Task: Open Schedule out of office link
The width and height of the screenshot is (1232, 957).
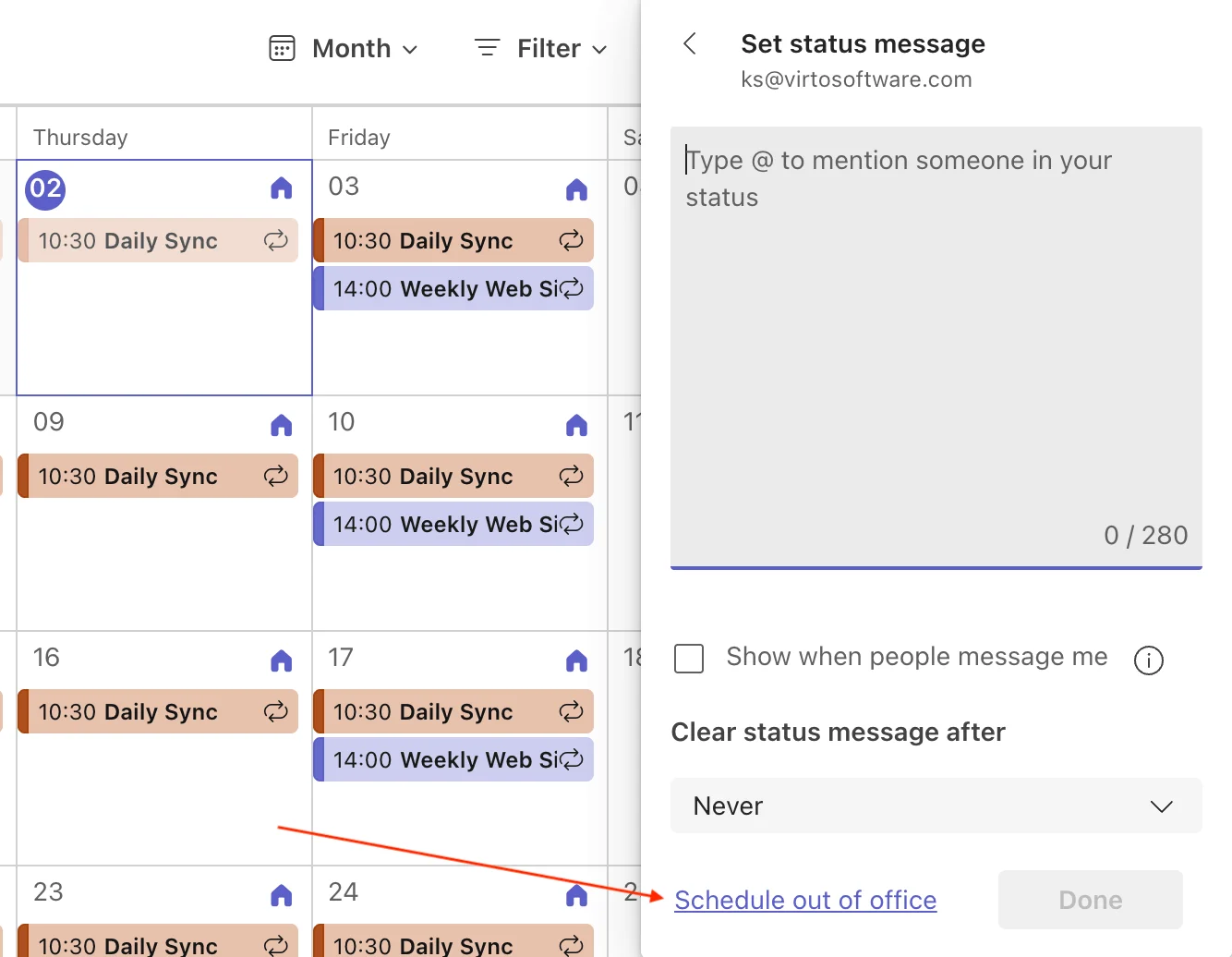Action: pos(805,900)
